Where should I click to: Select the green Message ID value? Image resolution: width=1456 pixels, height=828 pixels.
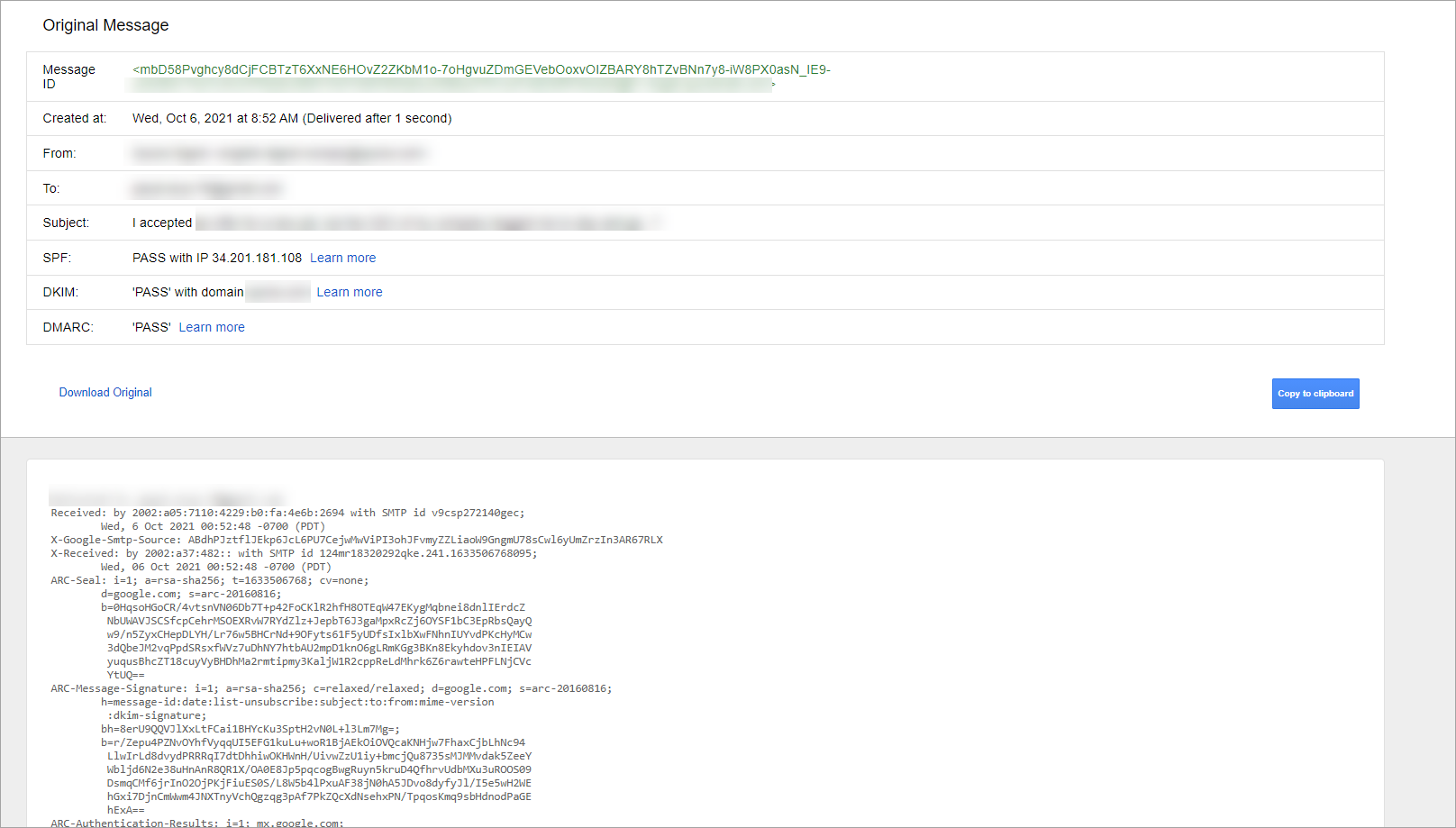[x=481, y=69]
